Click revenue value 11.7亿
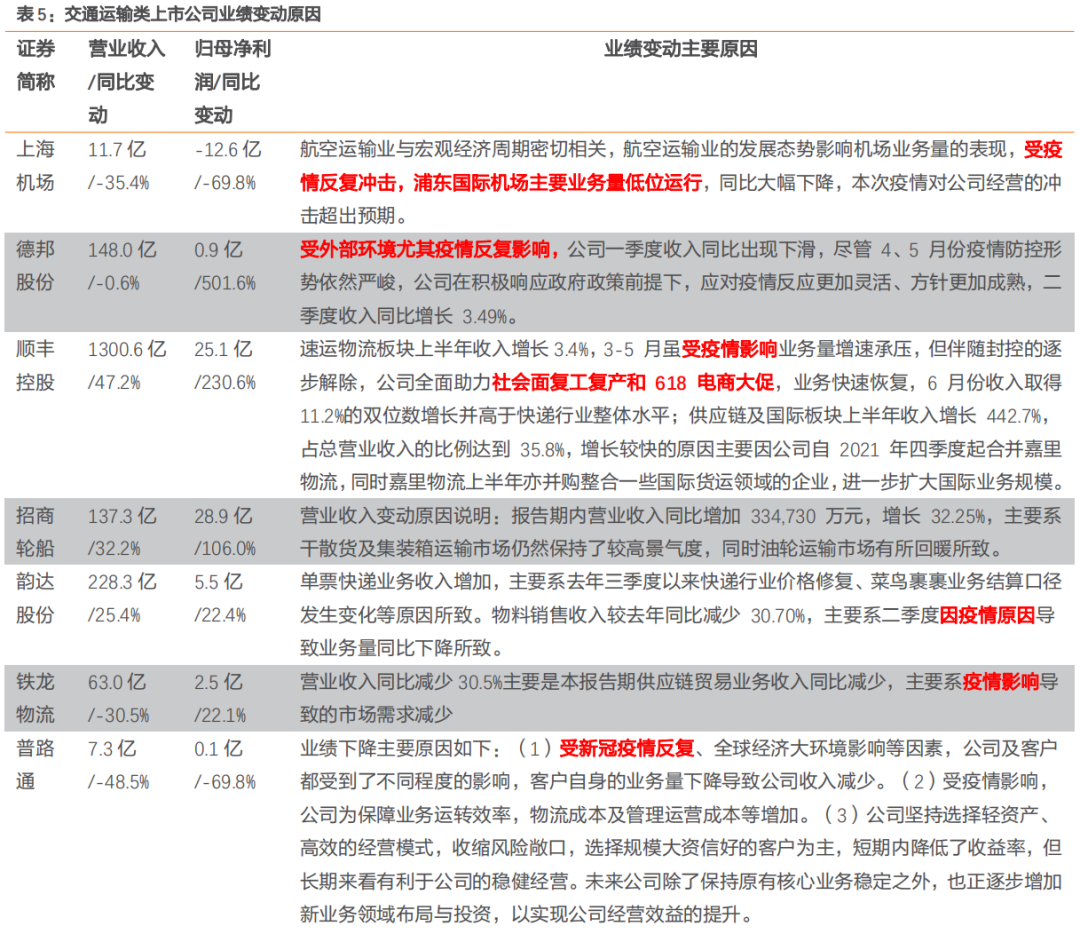The width and height of the screenshot is (1080, 934). point(116,149)
